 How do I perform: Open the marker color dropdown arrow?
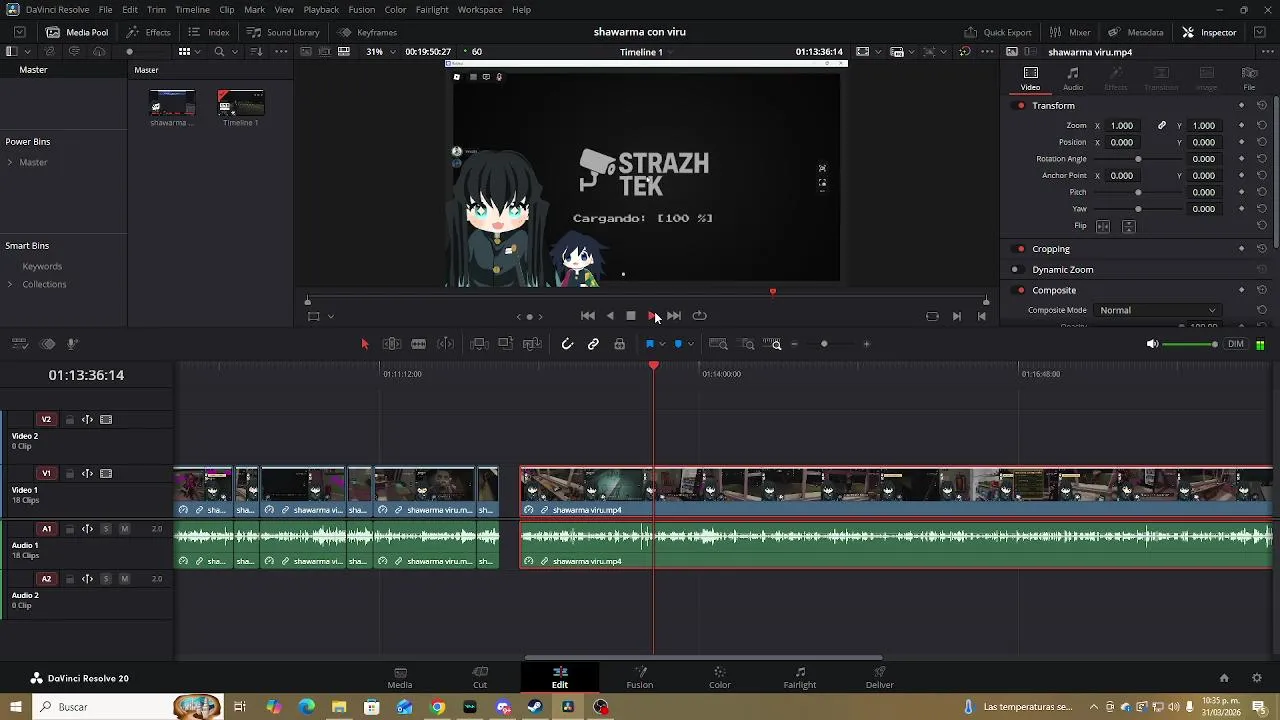click(690, 345)
